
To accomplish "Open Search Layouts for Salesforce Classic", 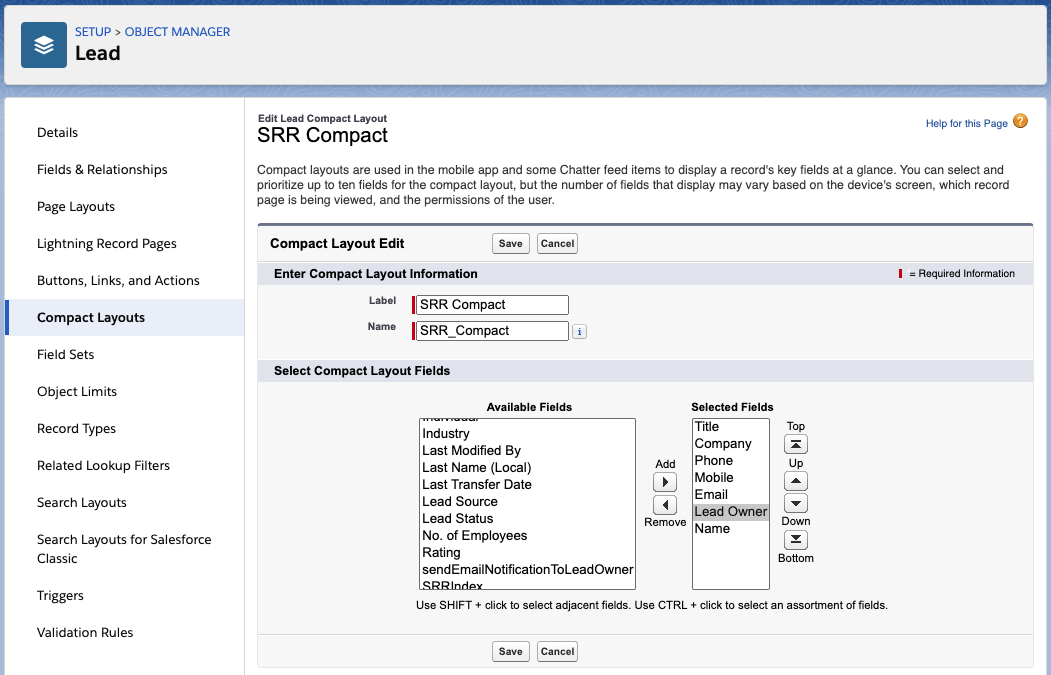I will point(124,549).
